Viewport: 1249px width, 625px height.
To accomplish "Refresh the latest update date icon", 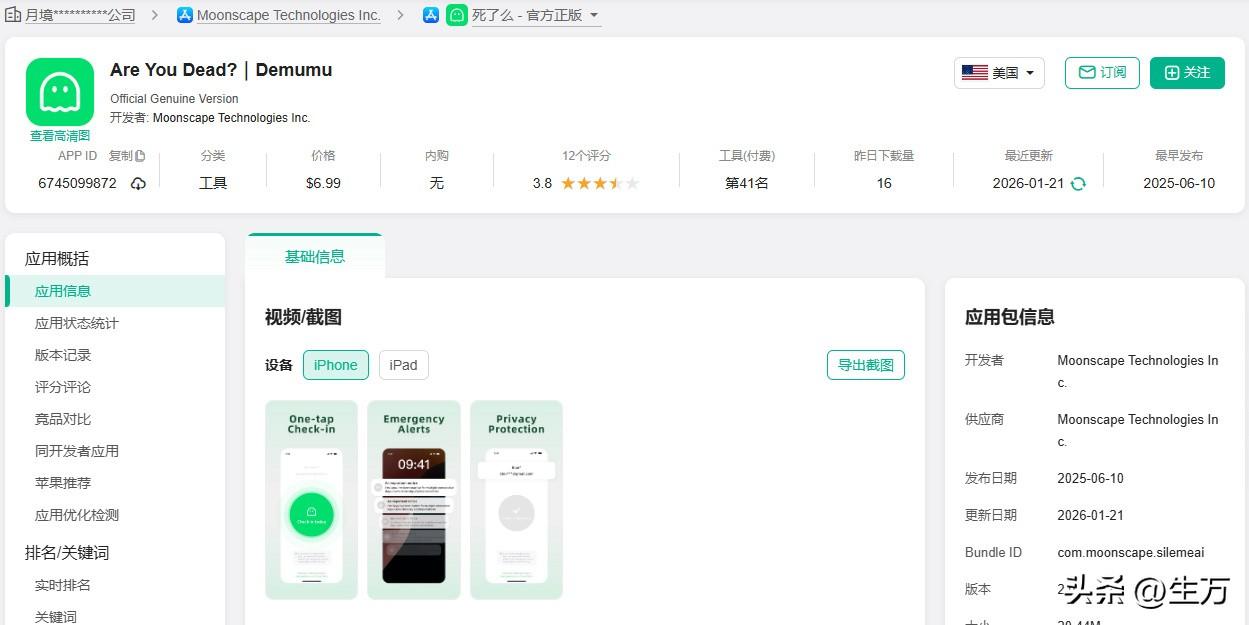I will 1078,183.
